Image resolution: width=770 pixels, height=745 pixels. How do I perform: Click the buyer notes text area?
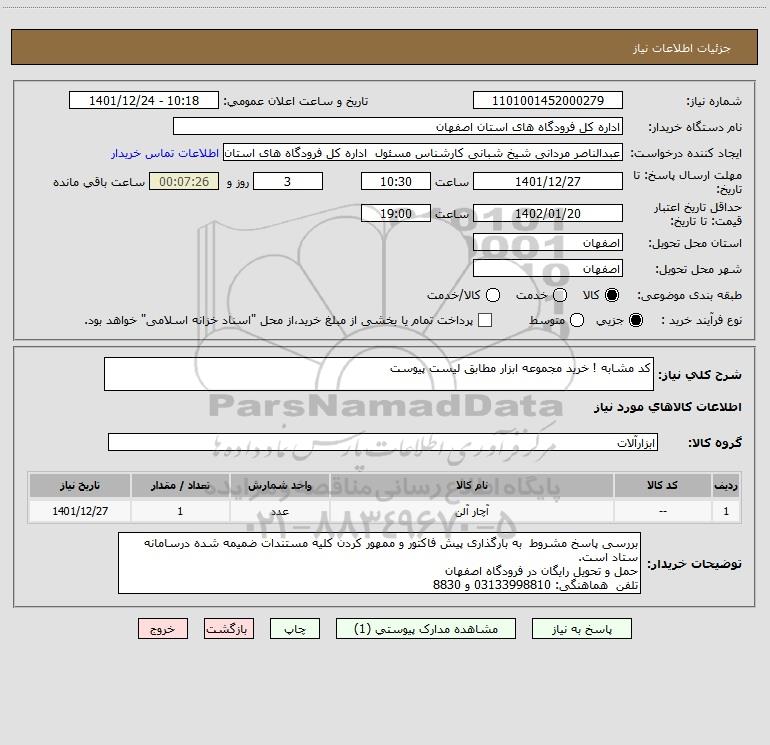[380, 563]
